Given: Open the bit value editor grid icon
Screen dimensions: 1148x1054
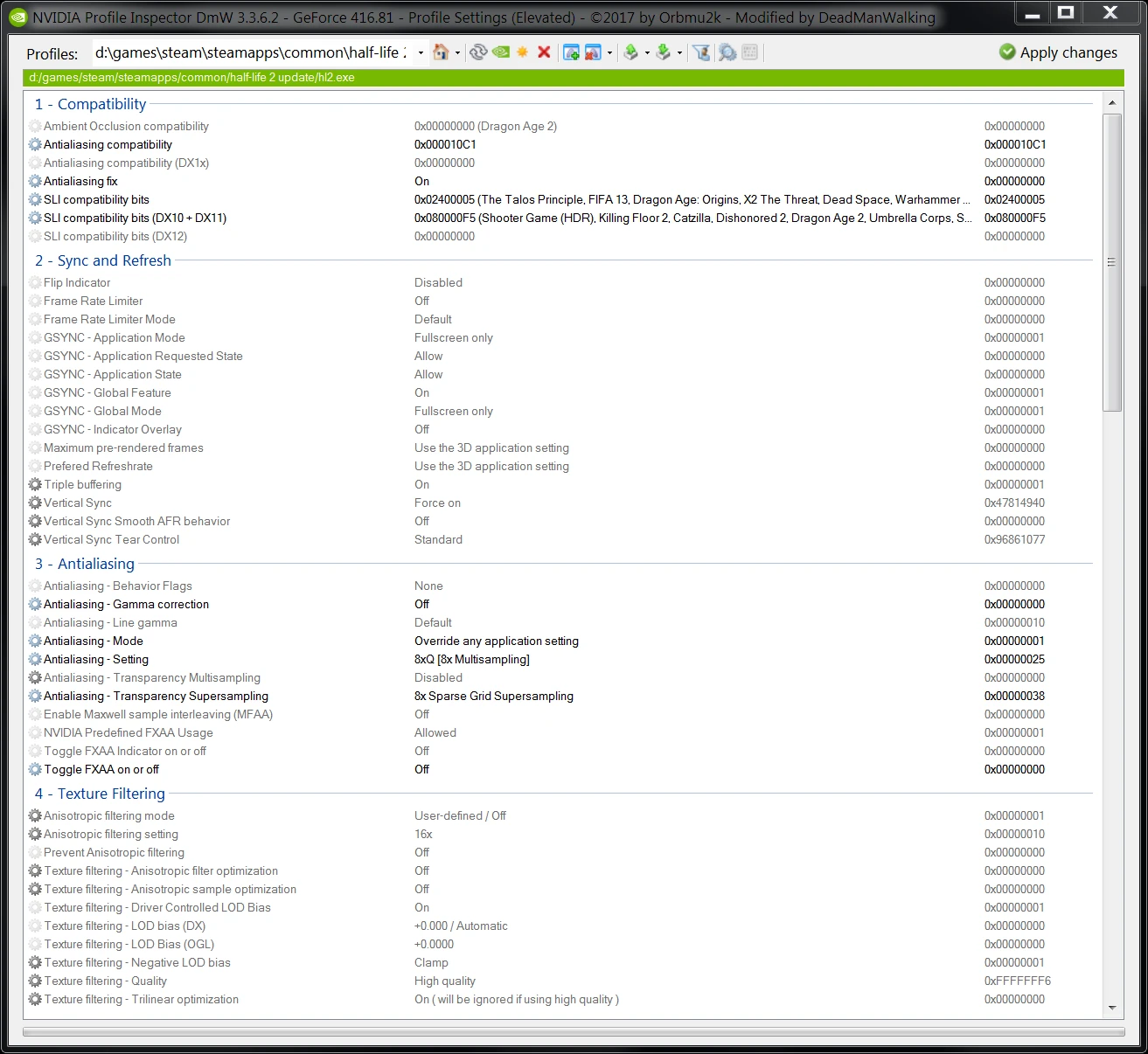Looking at the screenshot, I should [749, 52].
